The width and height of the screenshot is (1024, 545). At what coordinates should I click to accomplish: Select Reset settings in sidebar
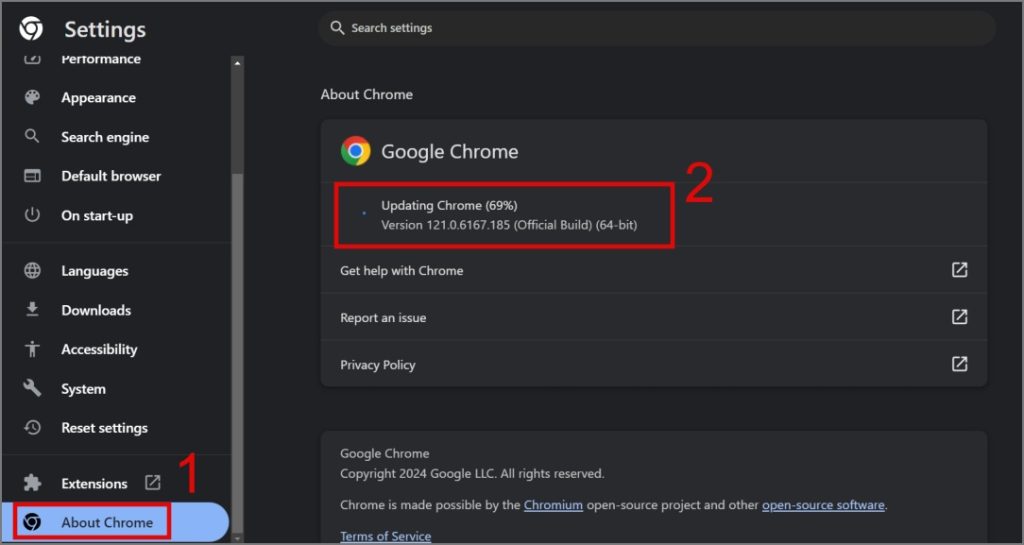coord(104,428)
